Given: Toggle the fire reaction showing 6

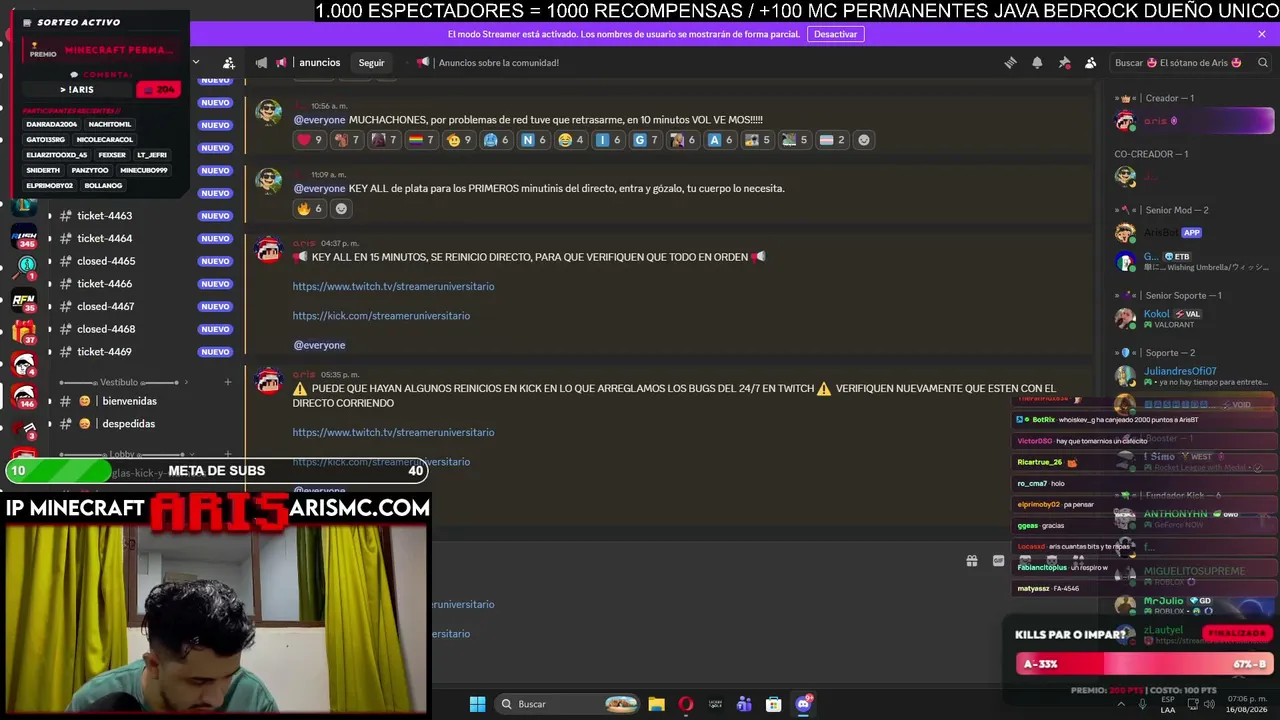Looking at the screenshot, I should click(310, 209).
